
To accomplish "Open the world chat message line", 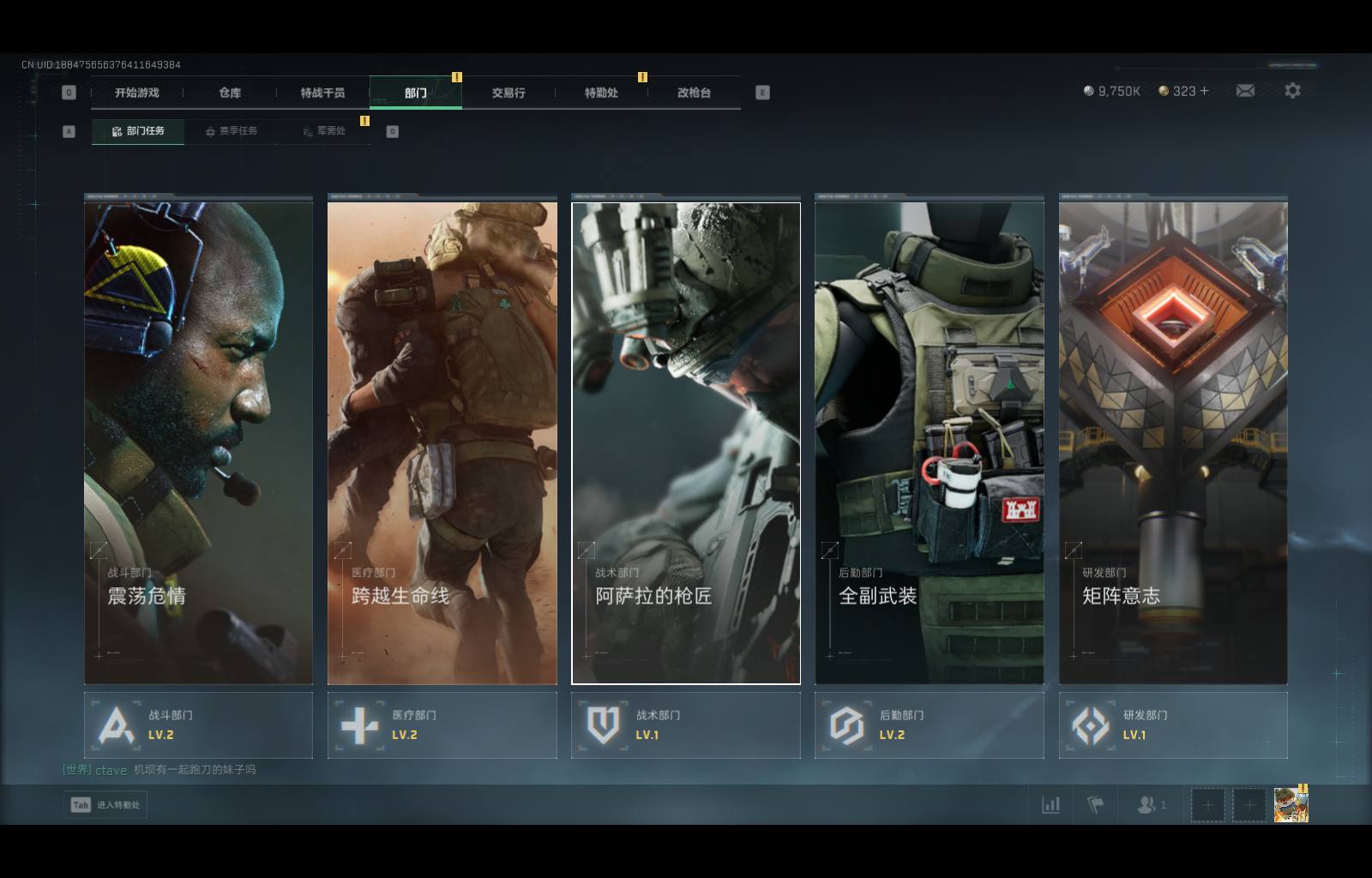I will click(x=159, y=770).
